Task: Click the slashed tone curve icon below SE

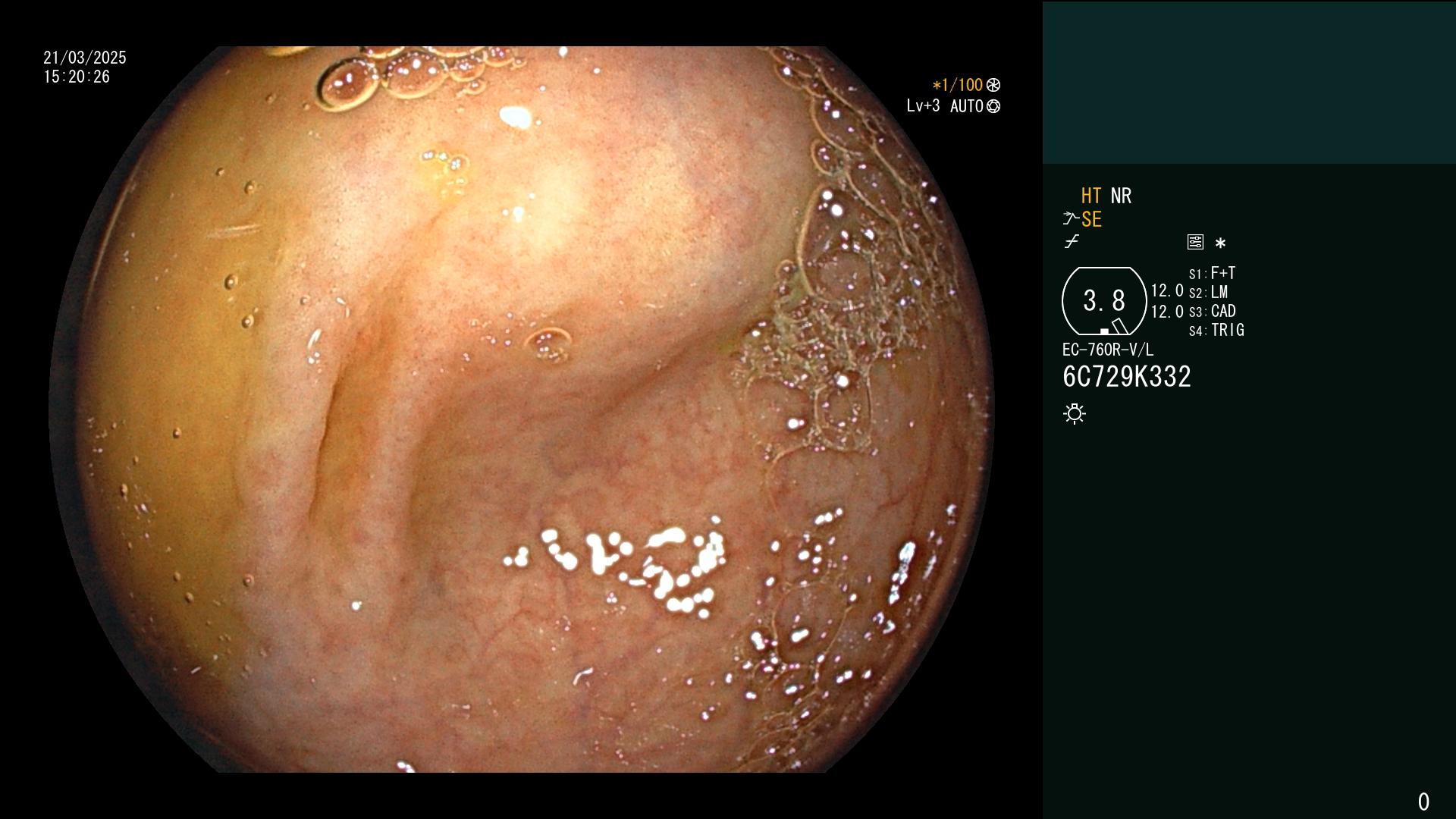Action: pyautogui.click(x=1072, y=242)
